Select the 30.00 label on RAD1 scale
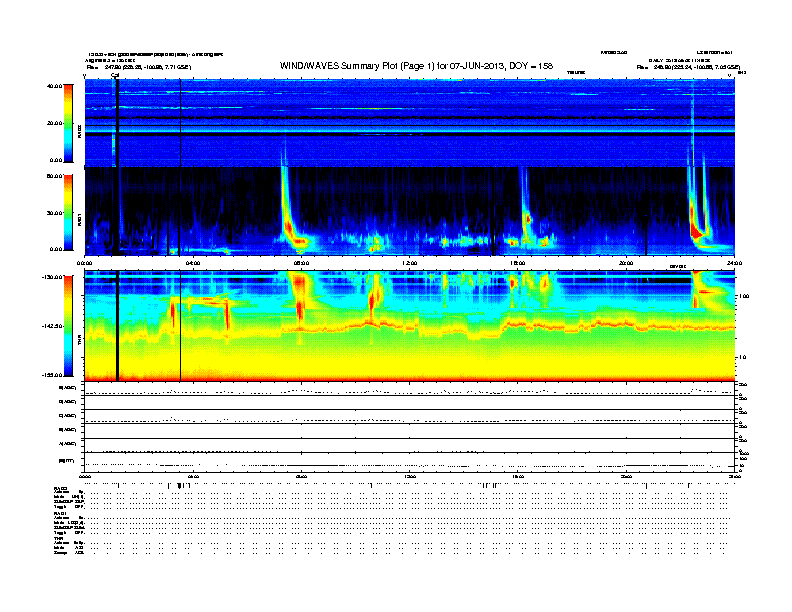The height and width of the screenshot is (612, 792). [x=54, y=213]
